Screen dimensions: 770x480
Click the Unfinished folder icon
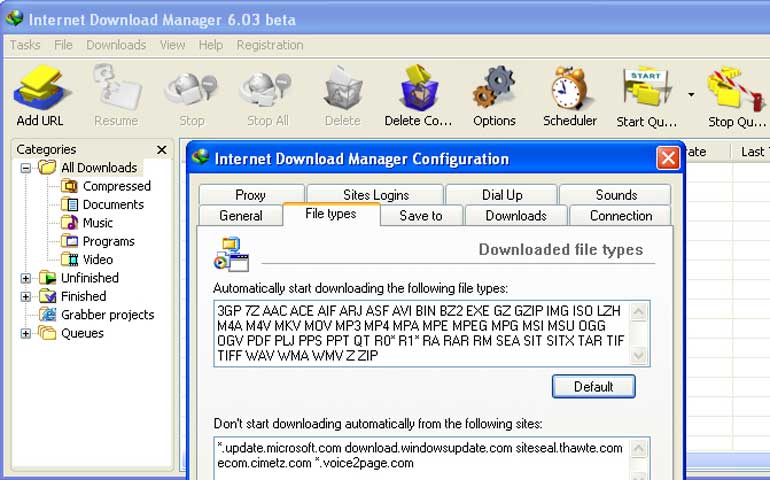[x=47, y=278]
